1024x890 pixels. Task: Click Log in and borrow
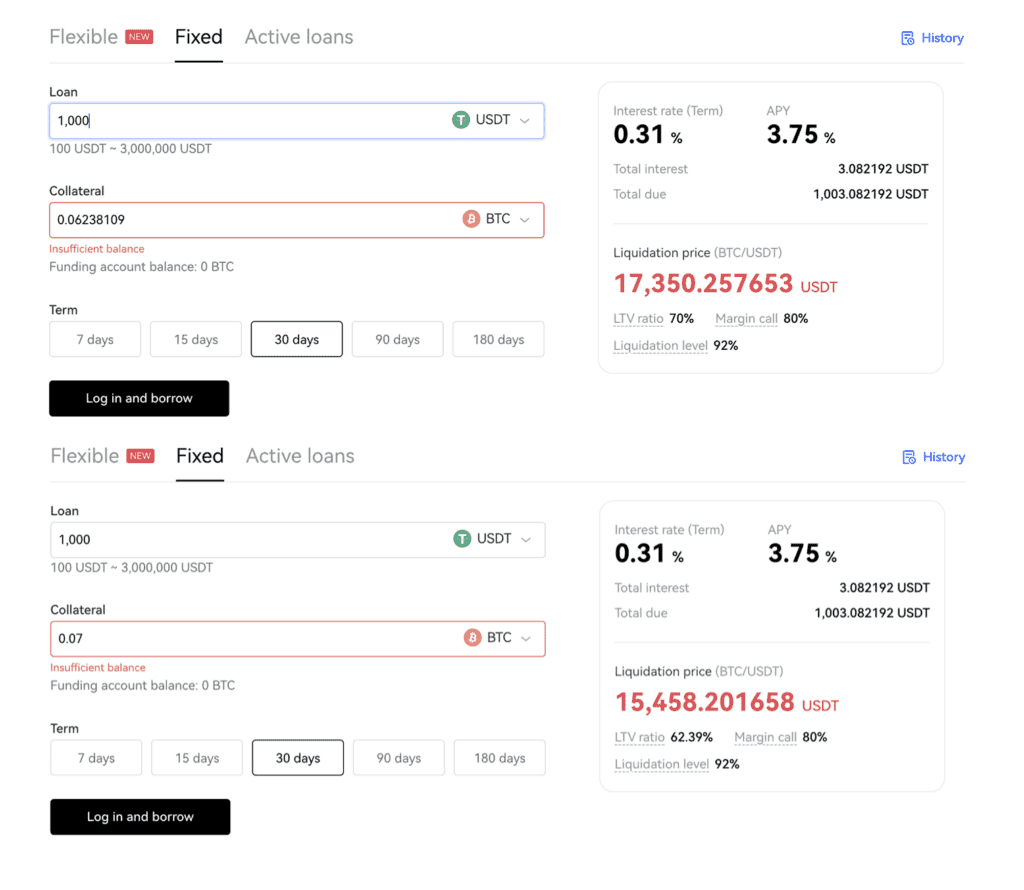(x=139, y=398)
